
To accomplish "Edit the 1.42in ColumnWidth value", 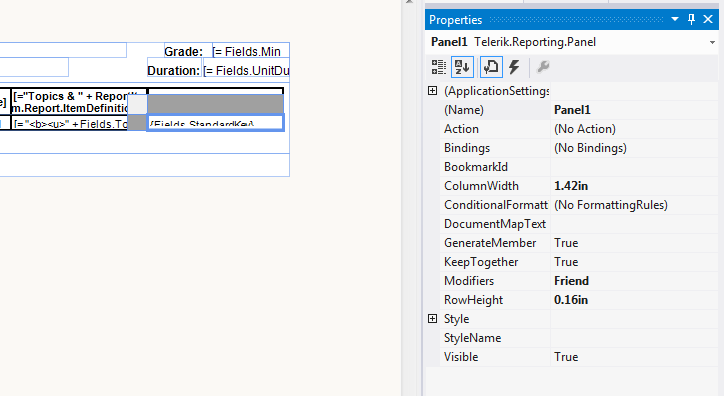I will coord(634,186).
